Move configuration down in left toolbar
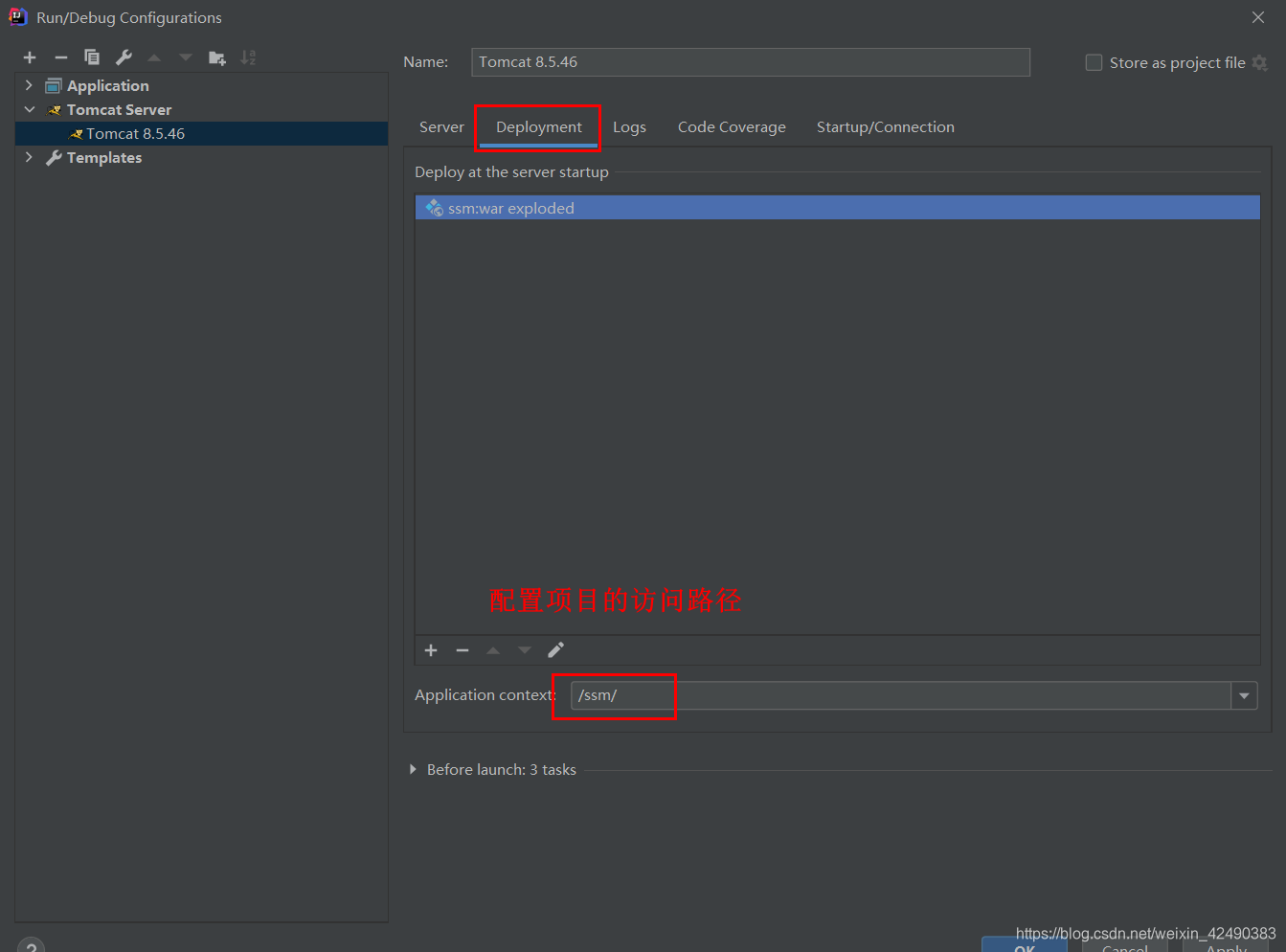The image size is (1286, 952). (186, 57)
